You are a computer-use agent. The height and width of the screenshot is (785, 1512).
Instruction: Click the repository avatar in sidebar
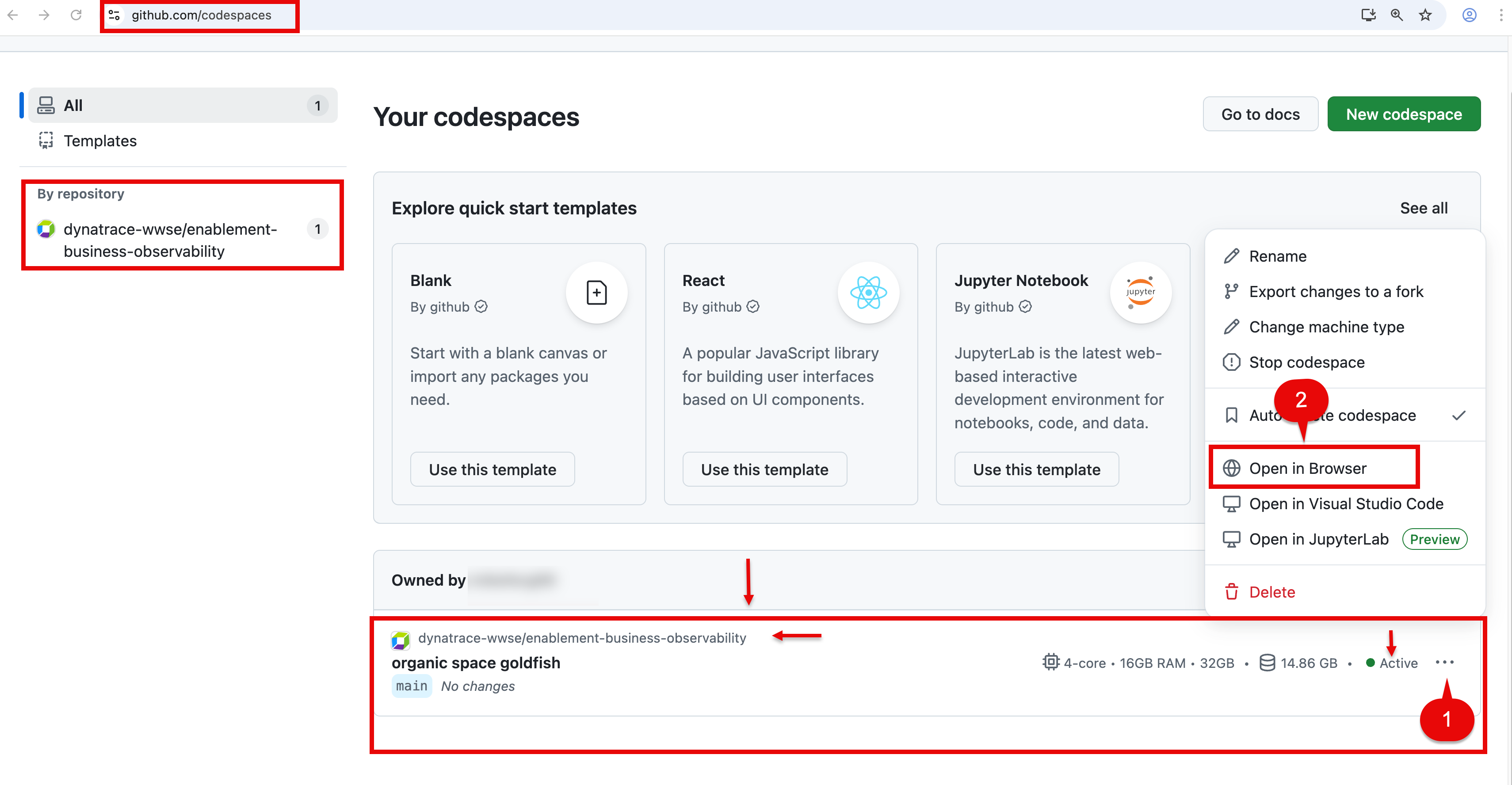point(46,229)
